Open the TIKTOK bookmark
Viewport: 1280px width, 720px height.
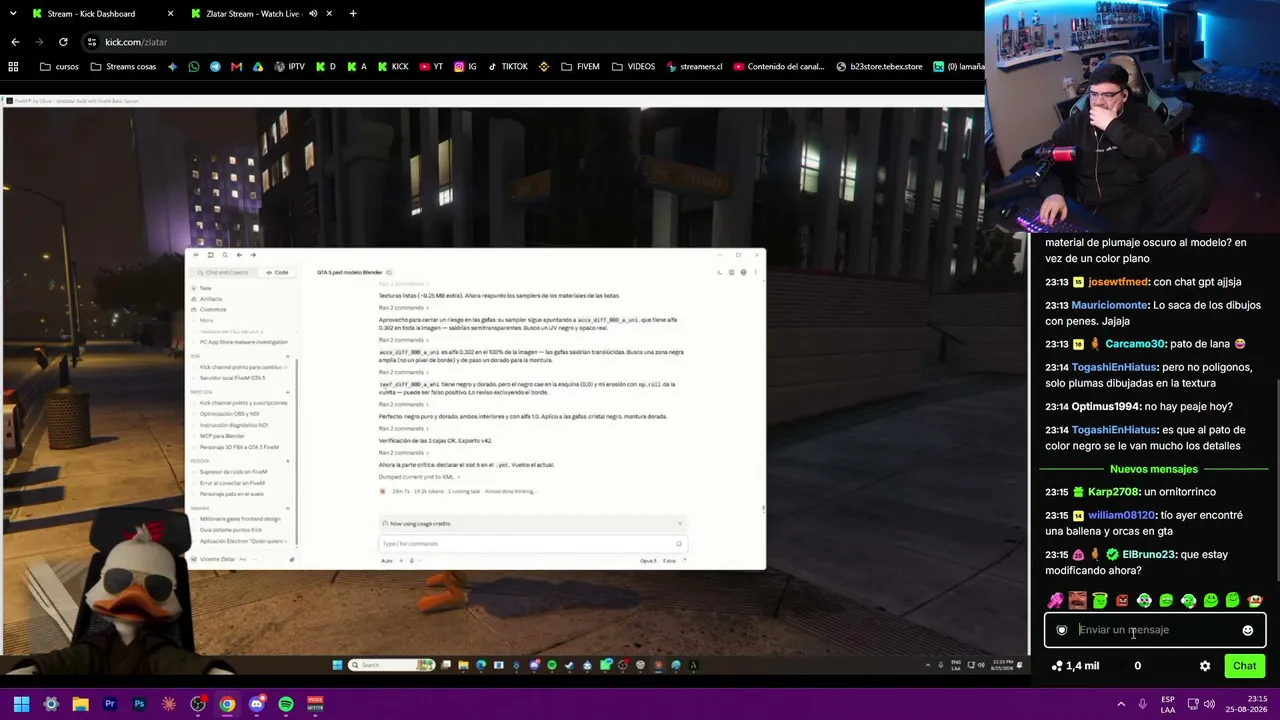click(508, 67)
